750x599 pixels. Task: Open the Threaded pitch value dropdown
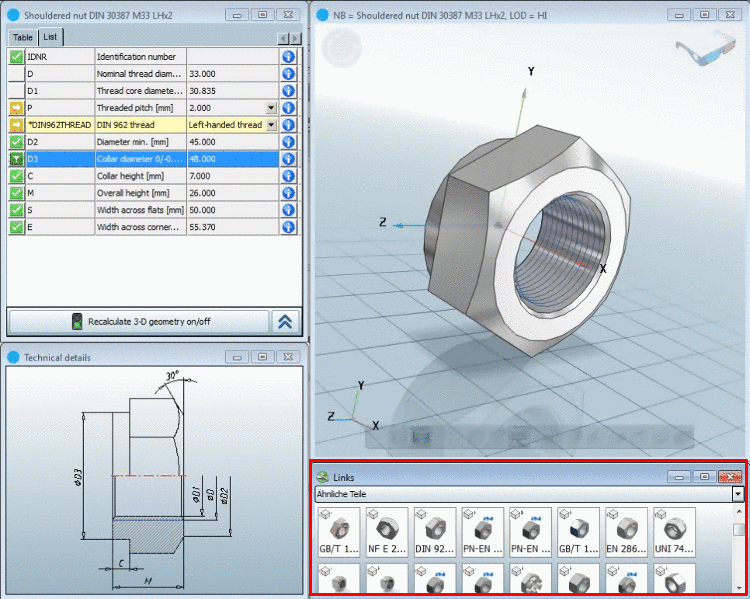point(271,108)
